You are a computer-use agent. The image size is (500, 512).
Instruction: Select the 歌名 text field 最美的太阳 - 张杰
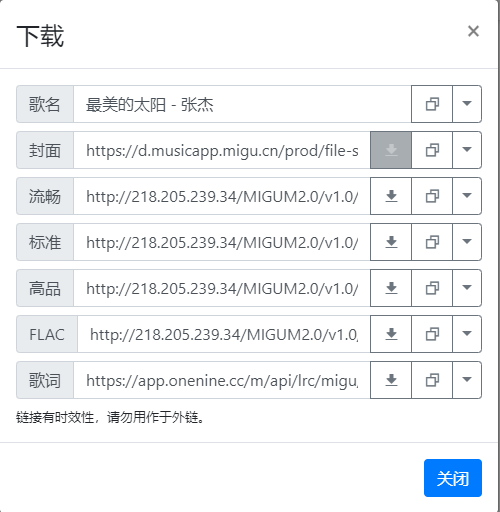[242, 104]
